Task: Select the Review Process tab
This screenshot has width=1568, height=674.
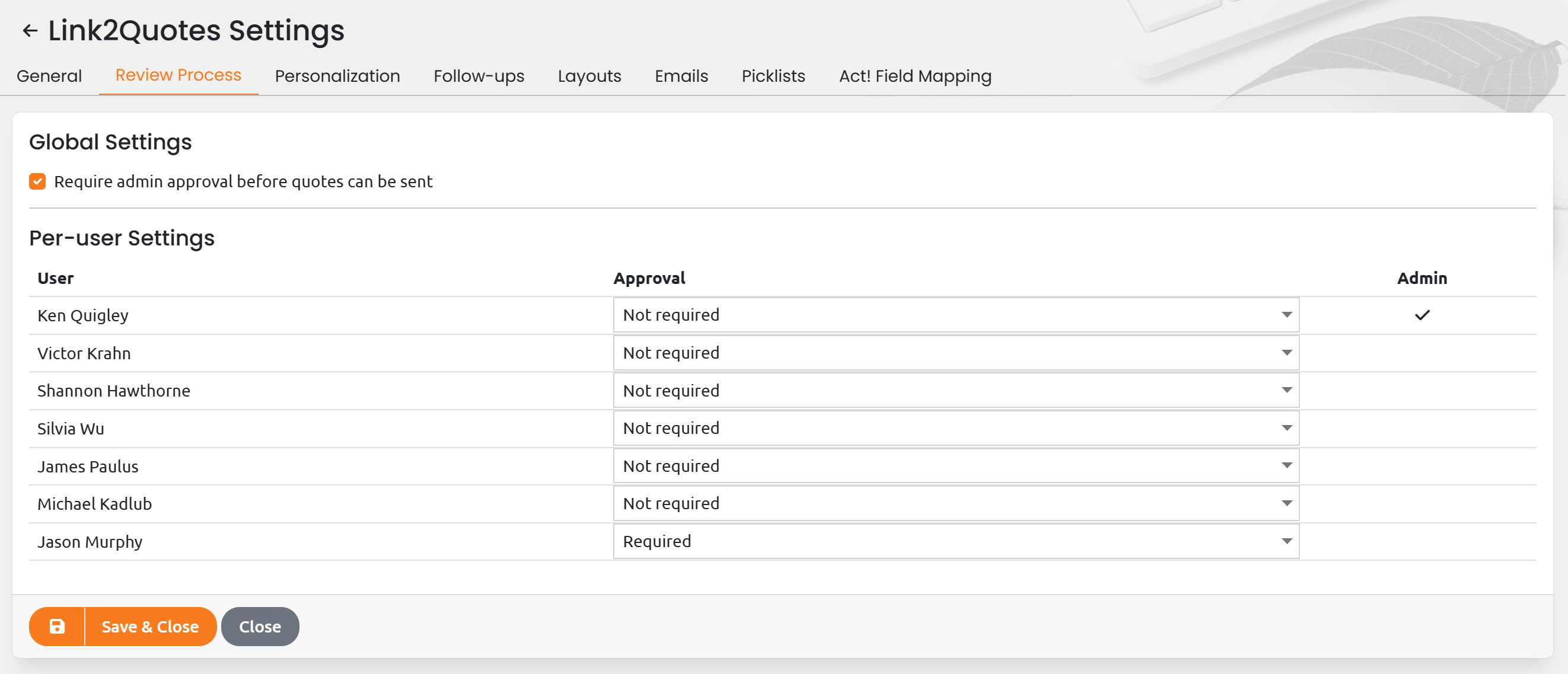Action: click(x=179, y=75)
